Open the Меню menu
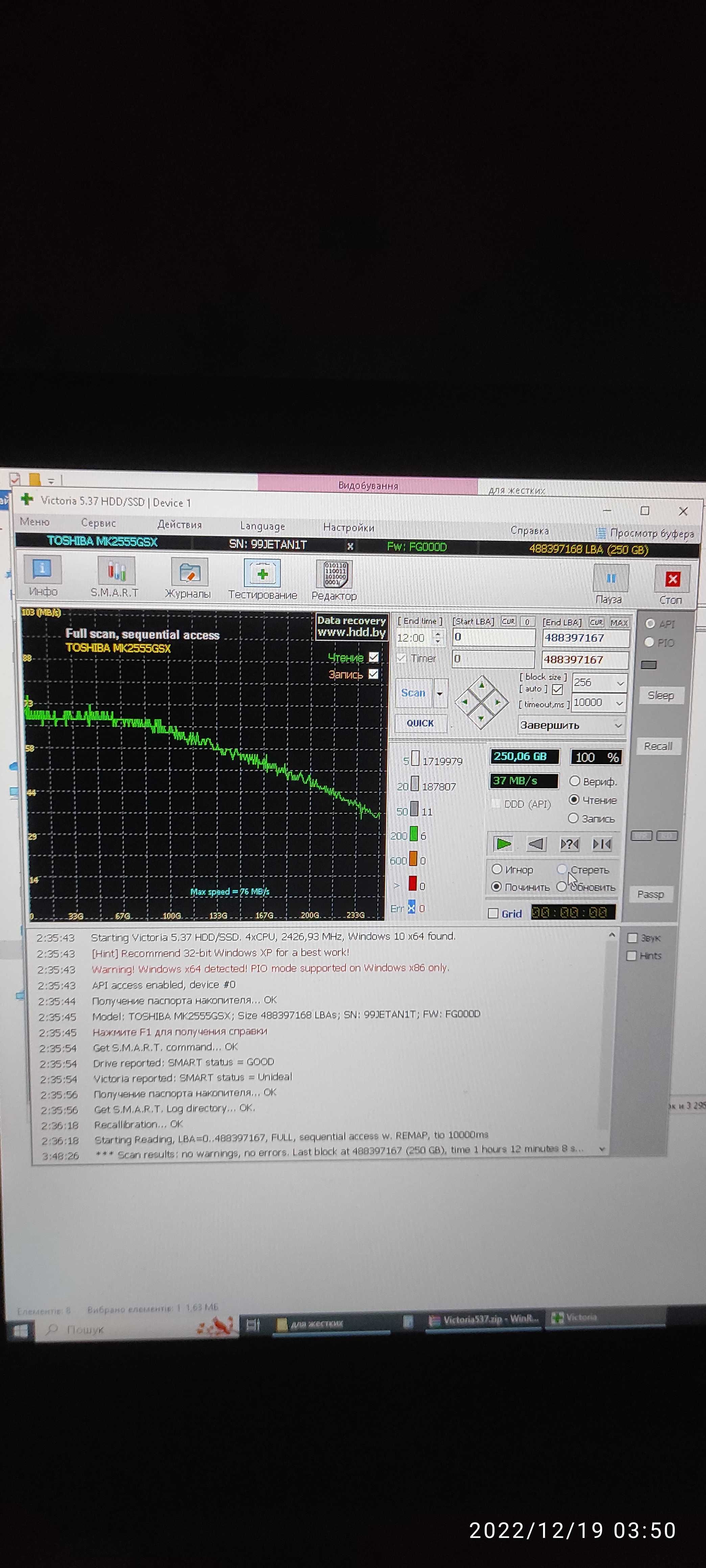 [35, 522]
